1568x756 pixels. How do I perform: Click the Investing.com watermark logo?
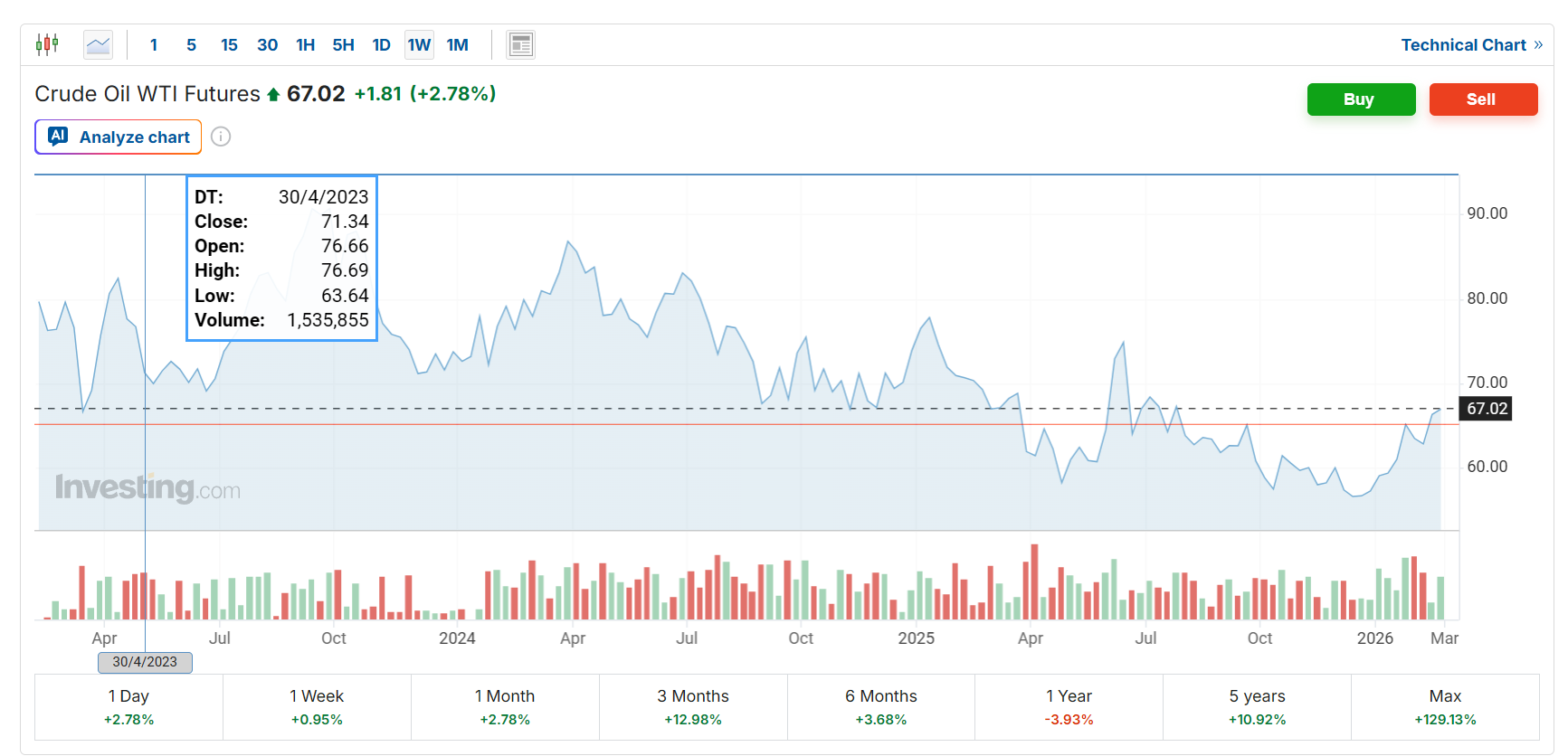(147, 488)
